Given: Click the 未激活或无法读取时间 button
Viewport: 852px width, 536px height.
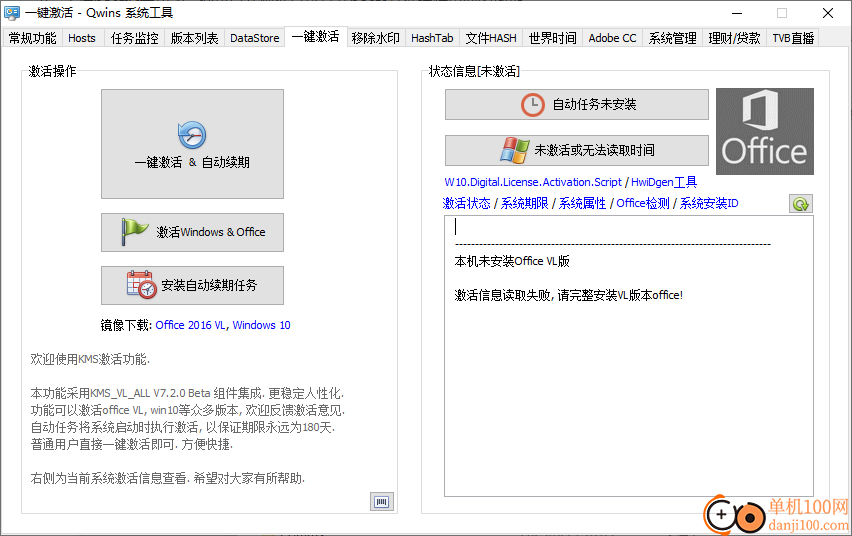Looking at the screenshot, I should (577, 150).
